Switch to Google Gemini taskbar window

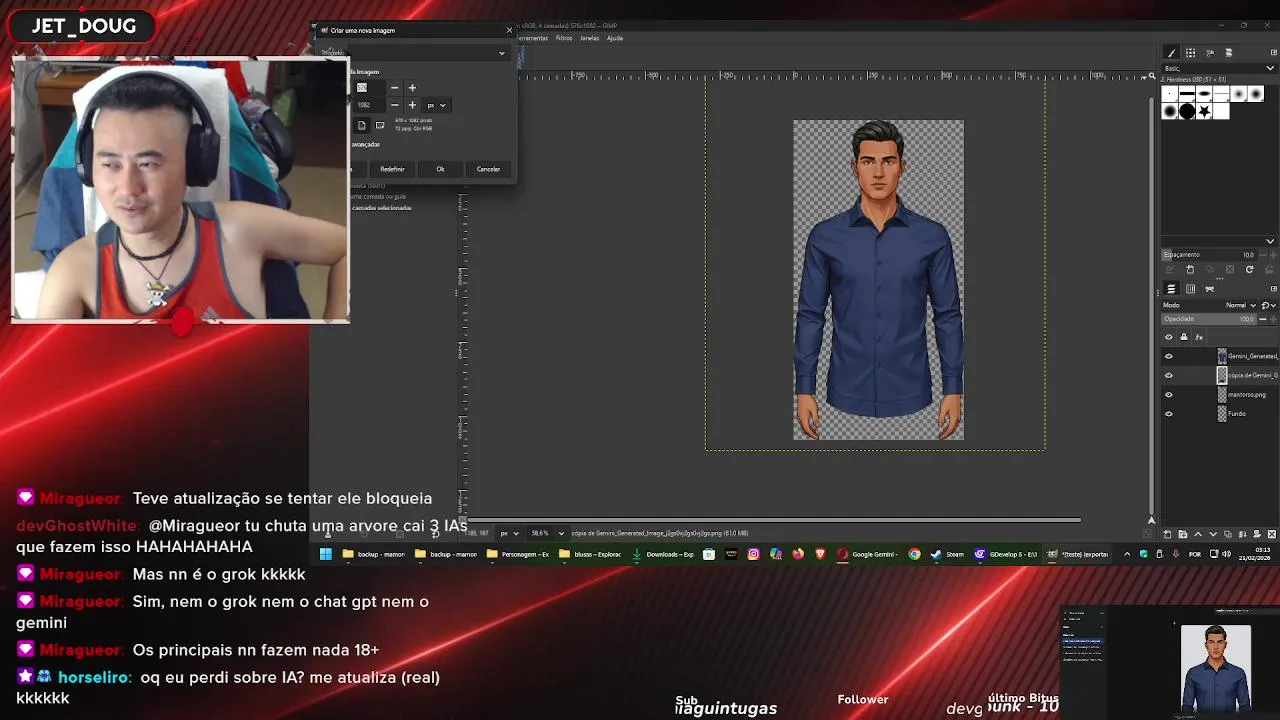[868, 554]
